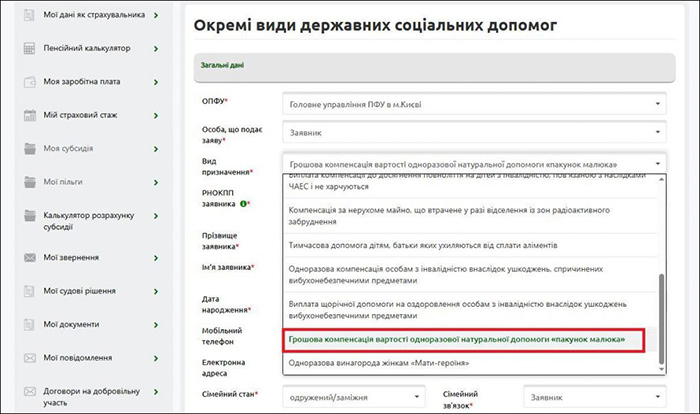Screen dimensions: 700x414
Task: Click the dropdown list scroll down arrow
Action: (661, 369)
